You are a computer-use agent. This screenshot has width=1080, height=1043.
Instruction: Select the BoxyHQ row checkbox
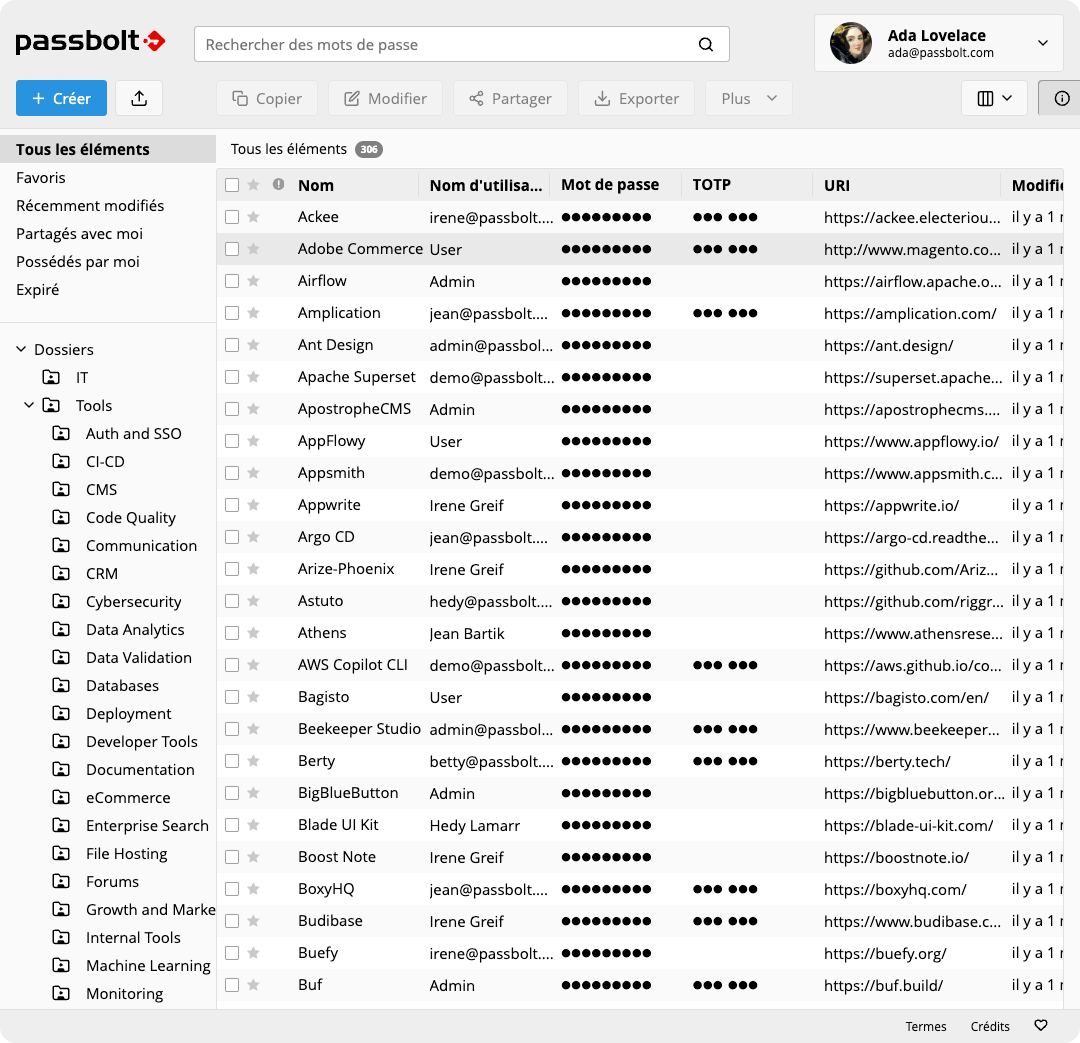click(232, 889)
